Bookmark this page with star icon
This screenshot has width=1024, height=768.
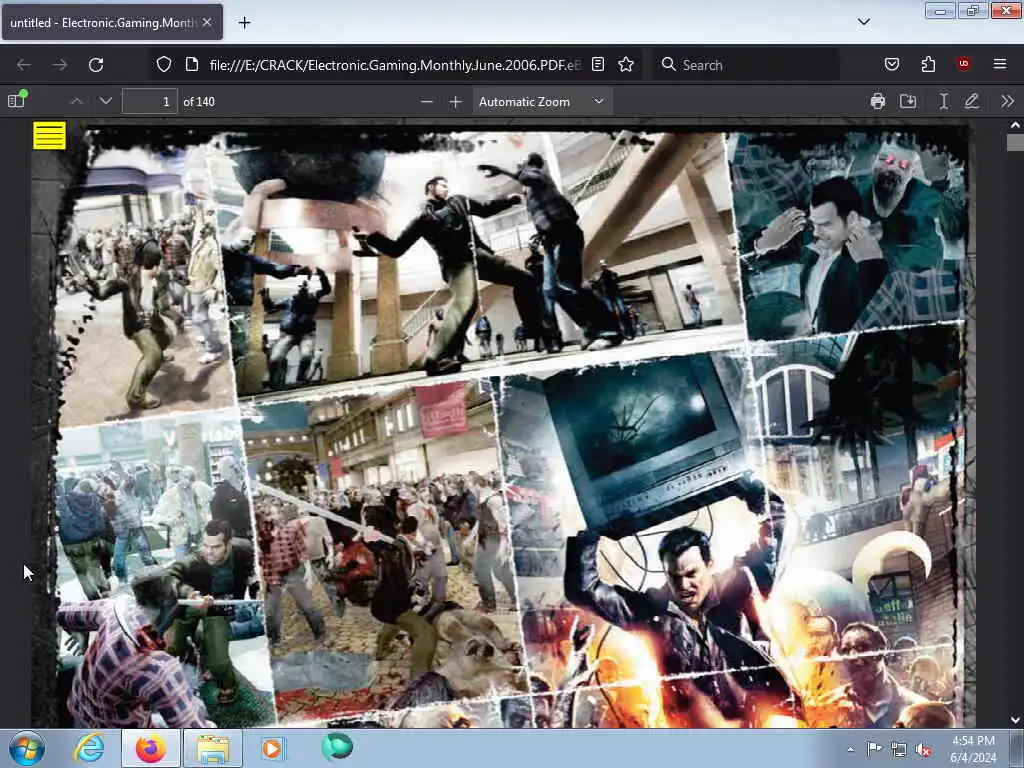pyautogui.click(x=626, y=64)
